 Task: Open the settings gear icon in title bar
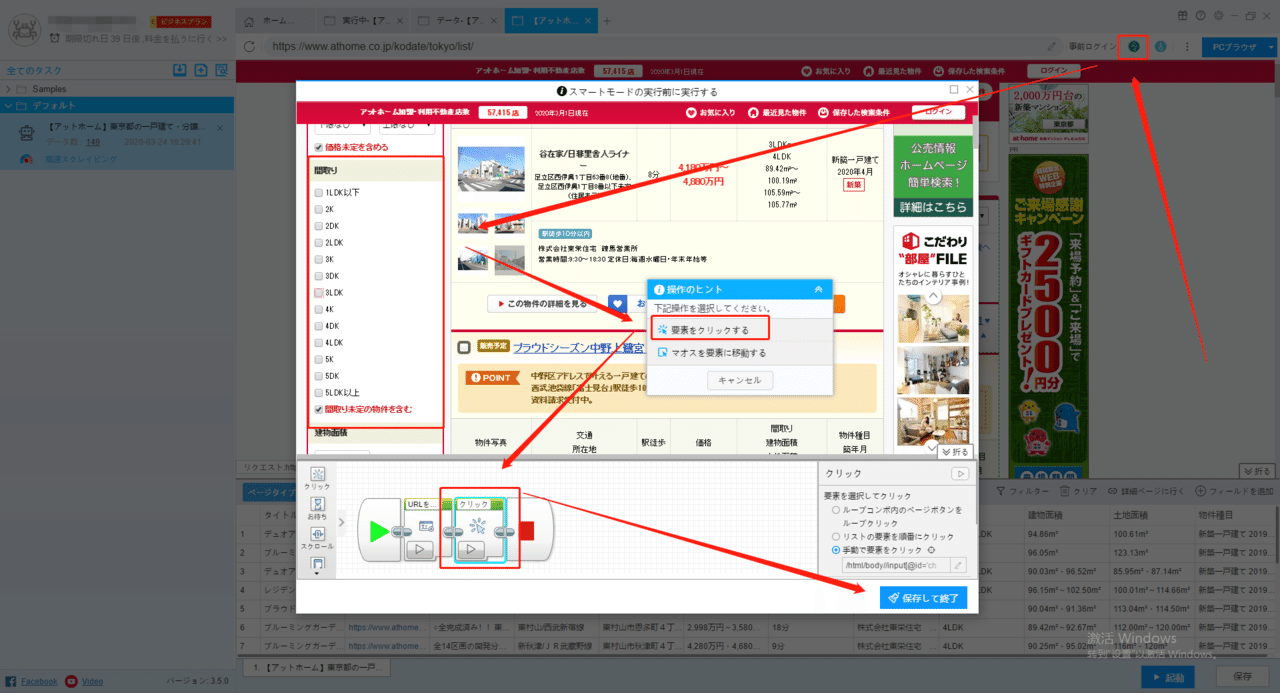(1217, 15)
